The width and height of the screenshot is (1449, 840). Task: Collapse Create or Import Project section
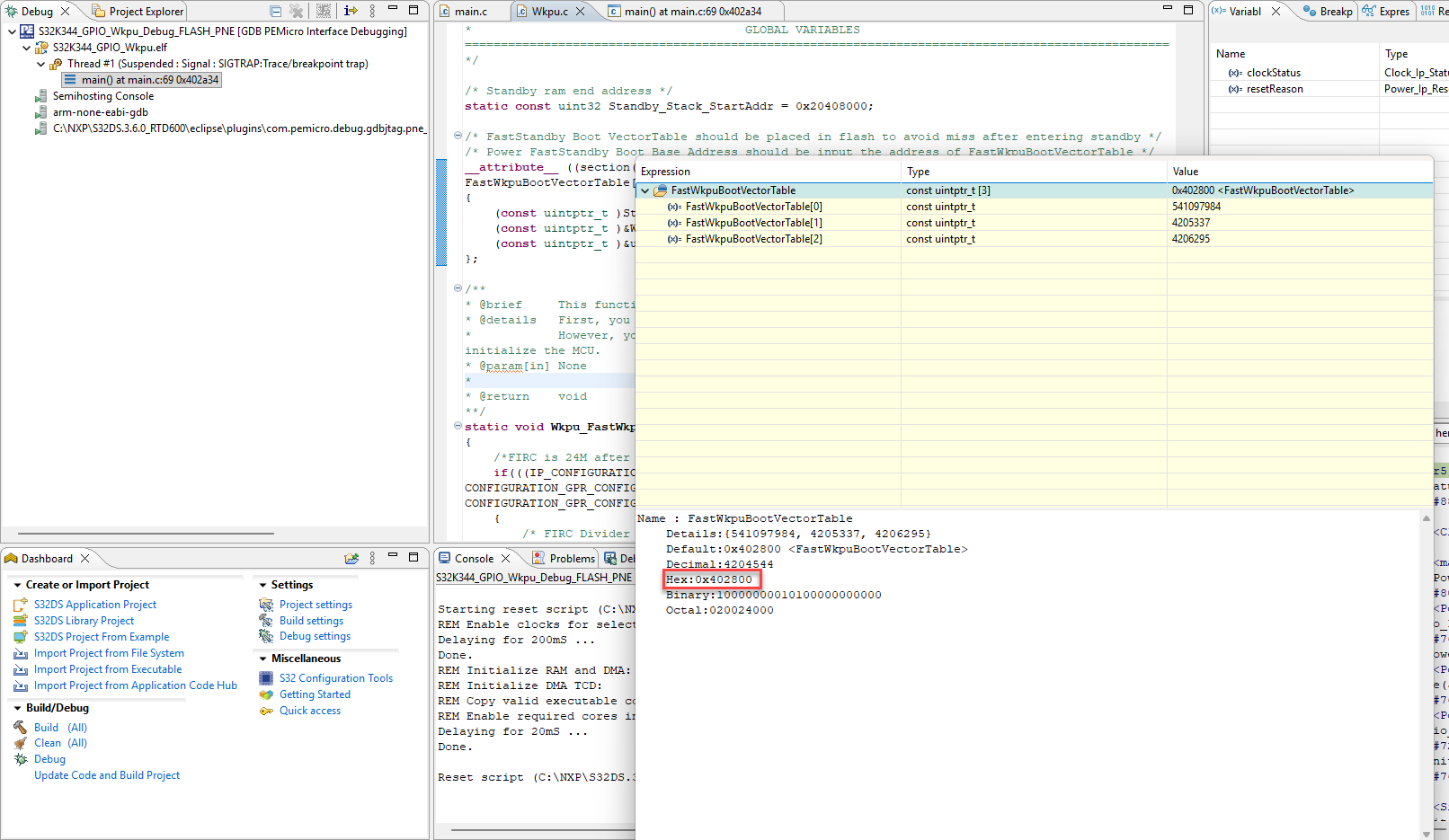point(17,585)
